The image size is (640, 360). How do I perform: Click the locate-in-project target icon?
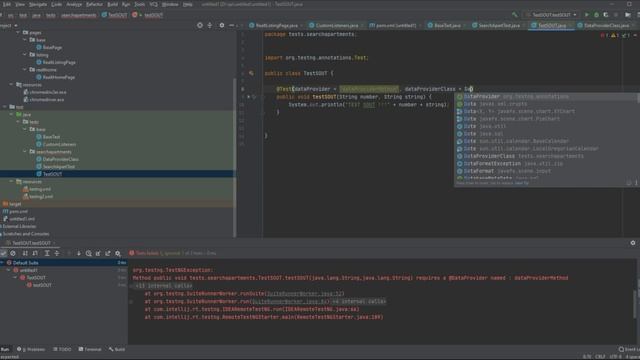tap(200, 25)
